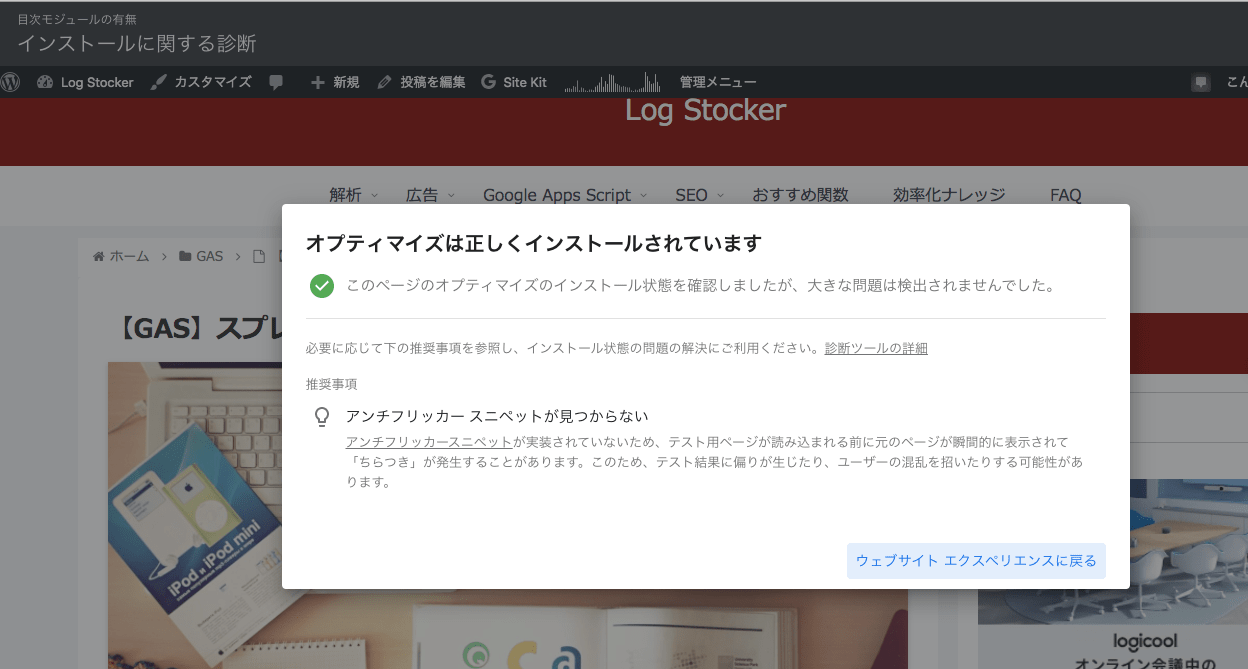Click ホーム breadcrumb link

coord(121,256)
